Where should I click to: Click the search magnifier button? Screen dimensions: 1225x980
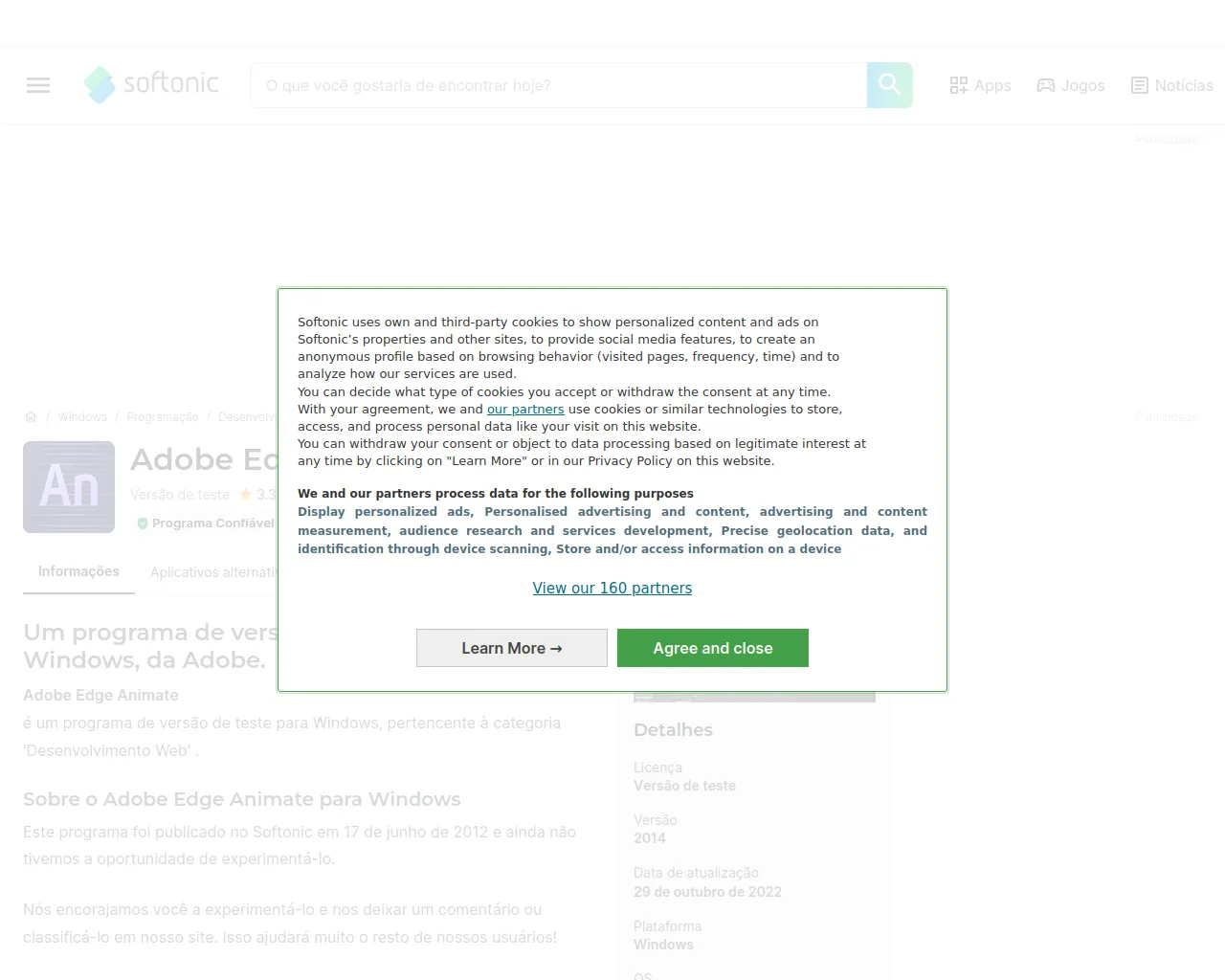coord(890,85)
